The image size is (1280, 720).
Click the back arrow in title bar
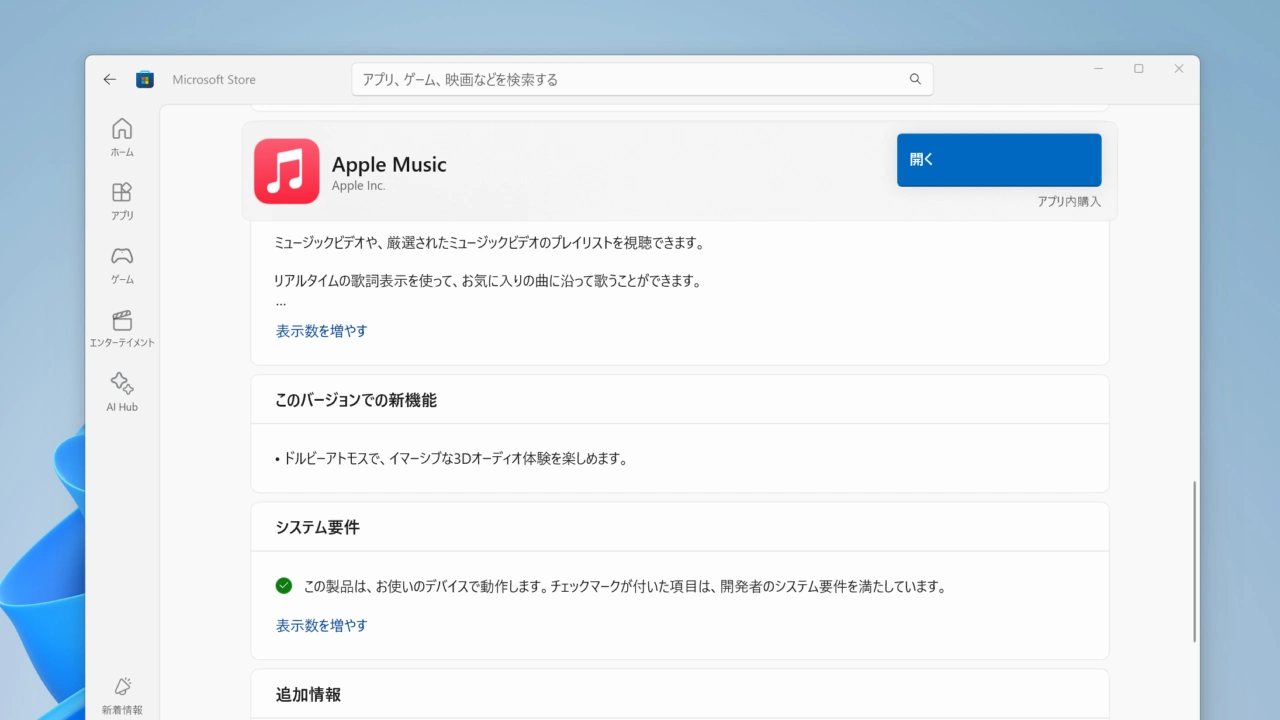coord(110,80)
